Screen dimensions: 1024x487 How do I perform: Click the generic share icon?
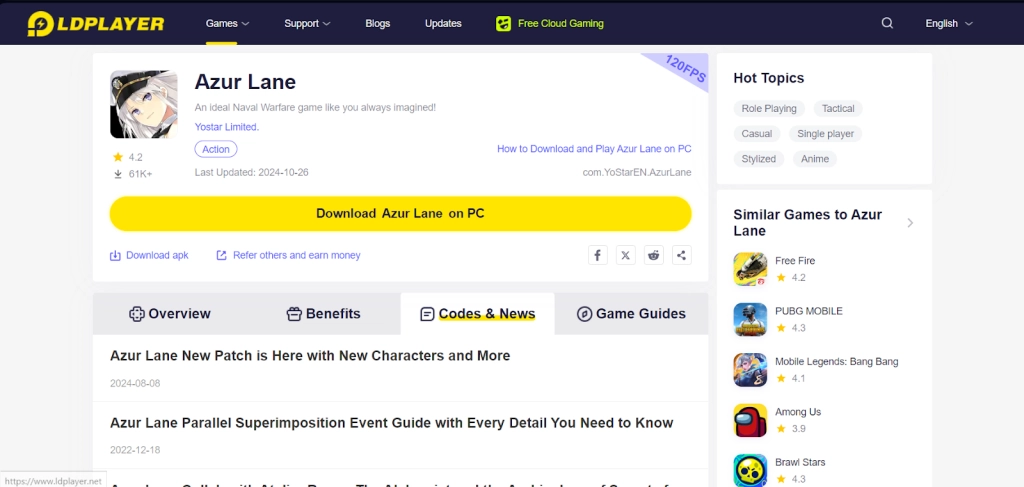[682, 255]
